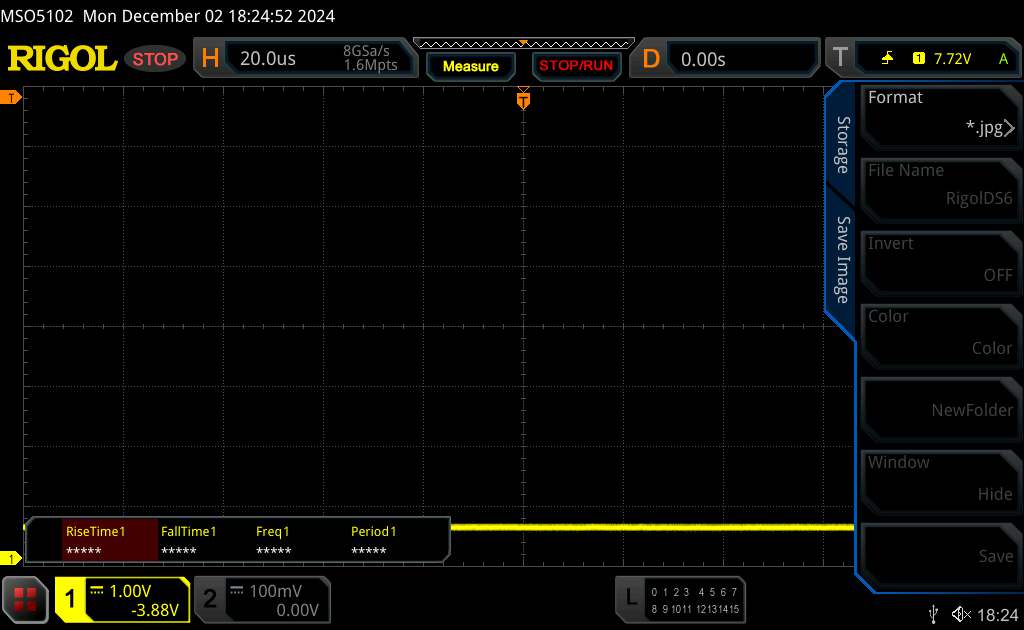The height and width of the screenshot is (630, 1024).
Task: Change the Color setting dropdown
Action: (x=940, y=332)
